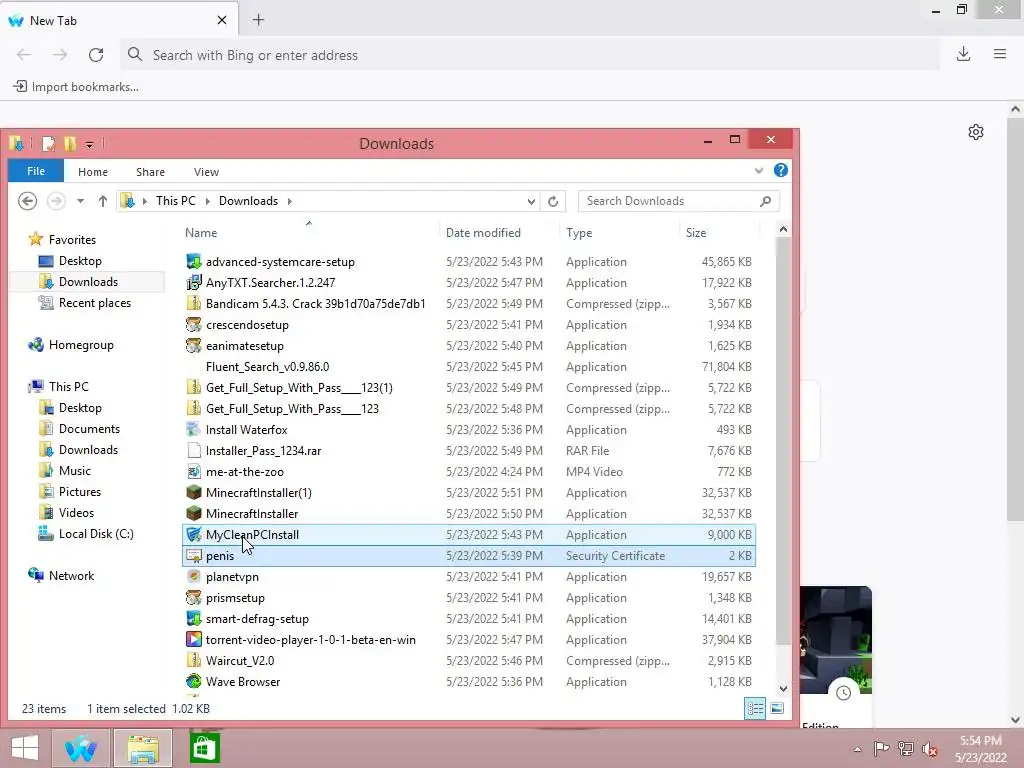The image size is (1024, 768).
Task: Select Installer_Pass_1234.rar file icon
Action: [x=193, y=451]
